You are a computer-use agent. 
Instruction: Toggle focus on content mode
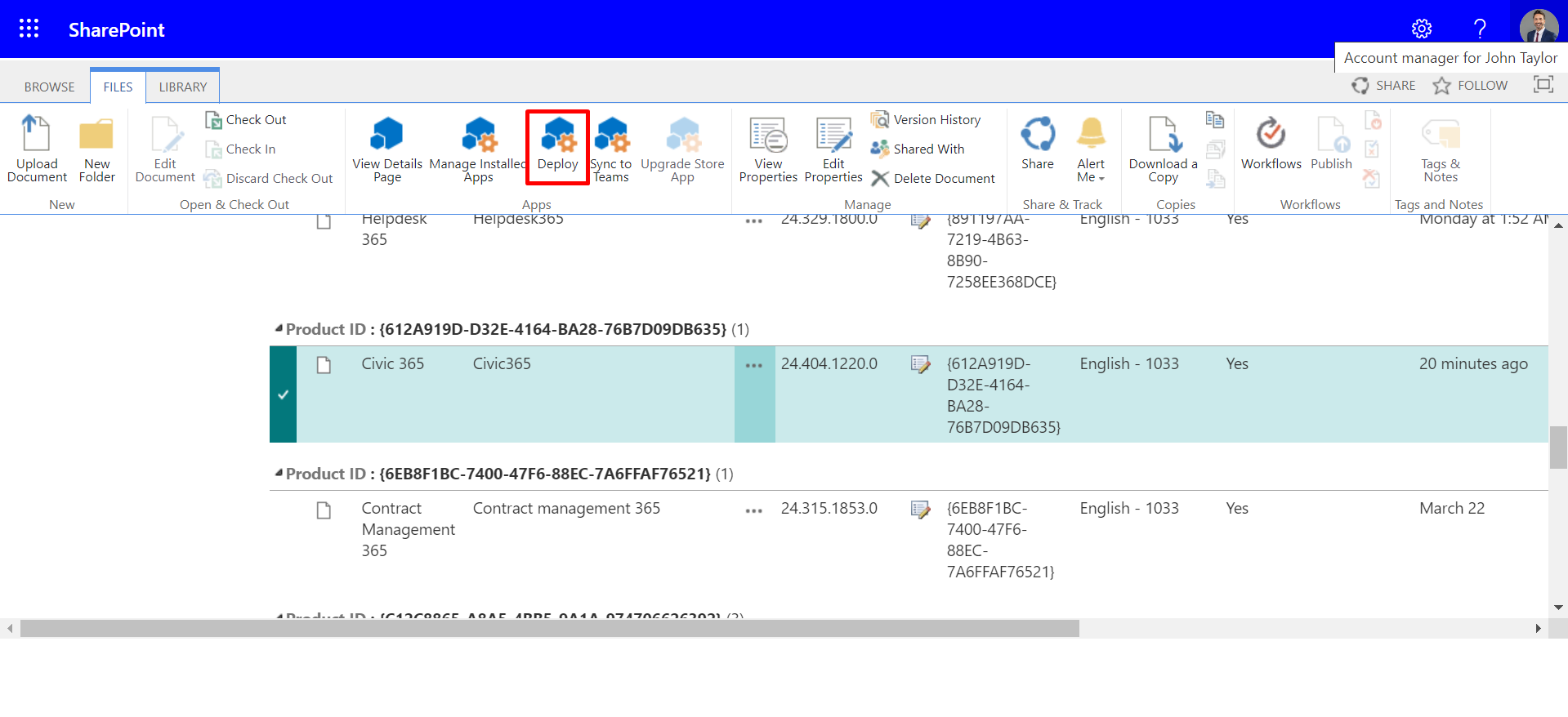[x=1543, y=85]
